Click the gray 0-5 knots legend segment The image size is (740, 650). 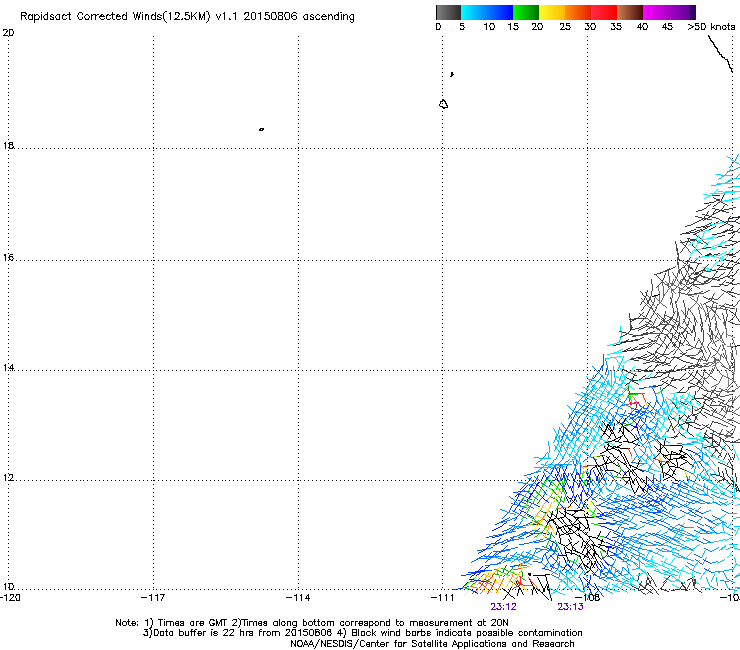click(448, 12)
